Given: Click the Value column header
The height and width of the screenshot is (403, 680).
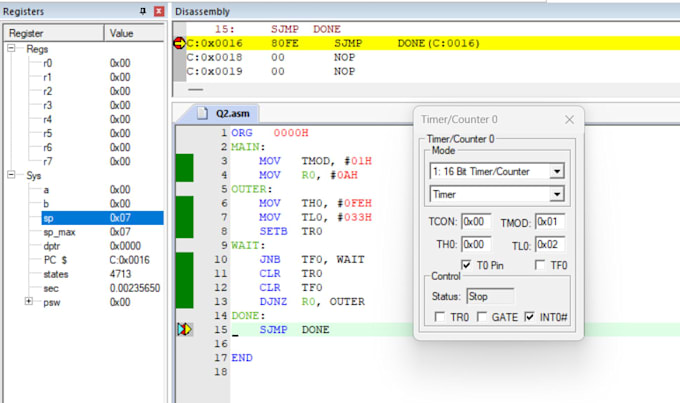Looking at the screenshot, I should (x=134, y=33).
